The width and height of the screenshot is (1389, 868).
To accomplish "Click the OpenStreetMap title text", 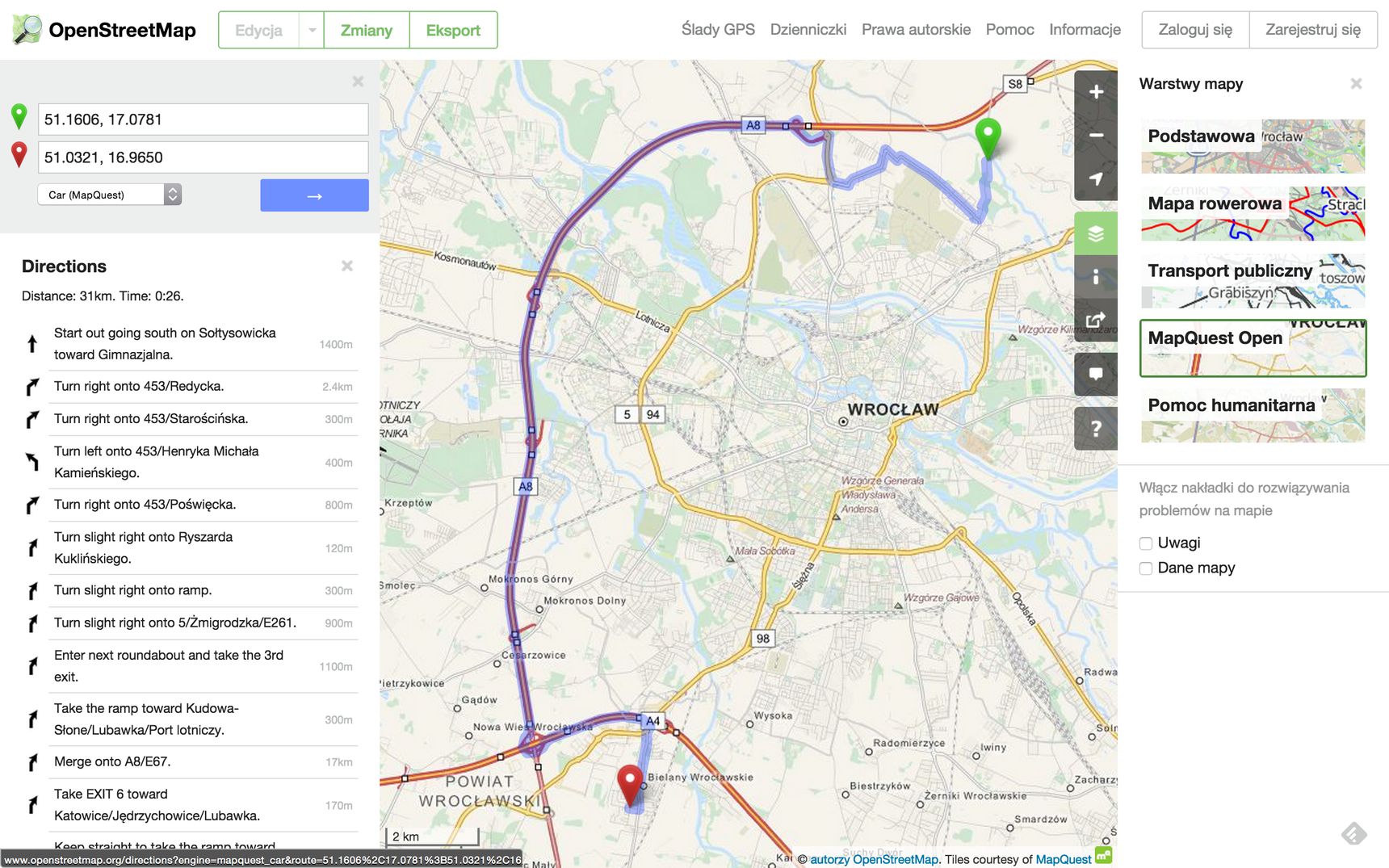I will click(122, 31).
